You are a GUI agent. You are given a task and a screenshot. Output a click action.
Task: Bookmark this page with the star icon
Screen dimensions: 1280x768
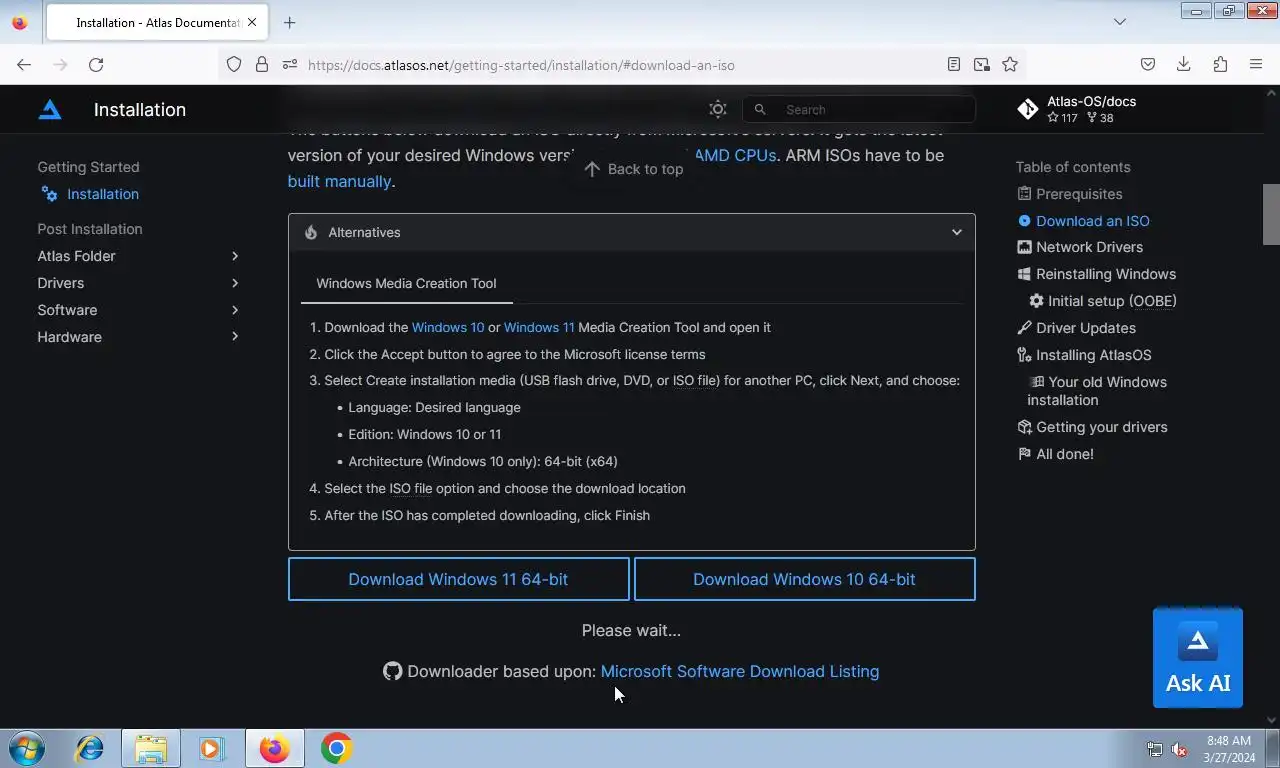coord(1010,65)
